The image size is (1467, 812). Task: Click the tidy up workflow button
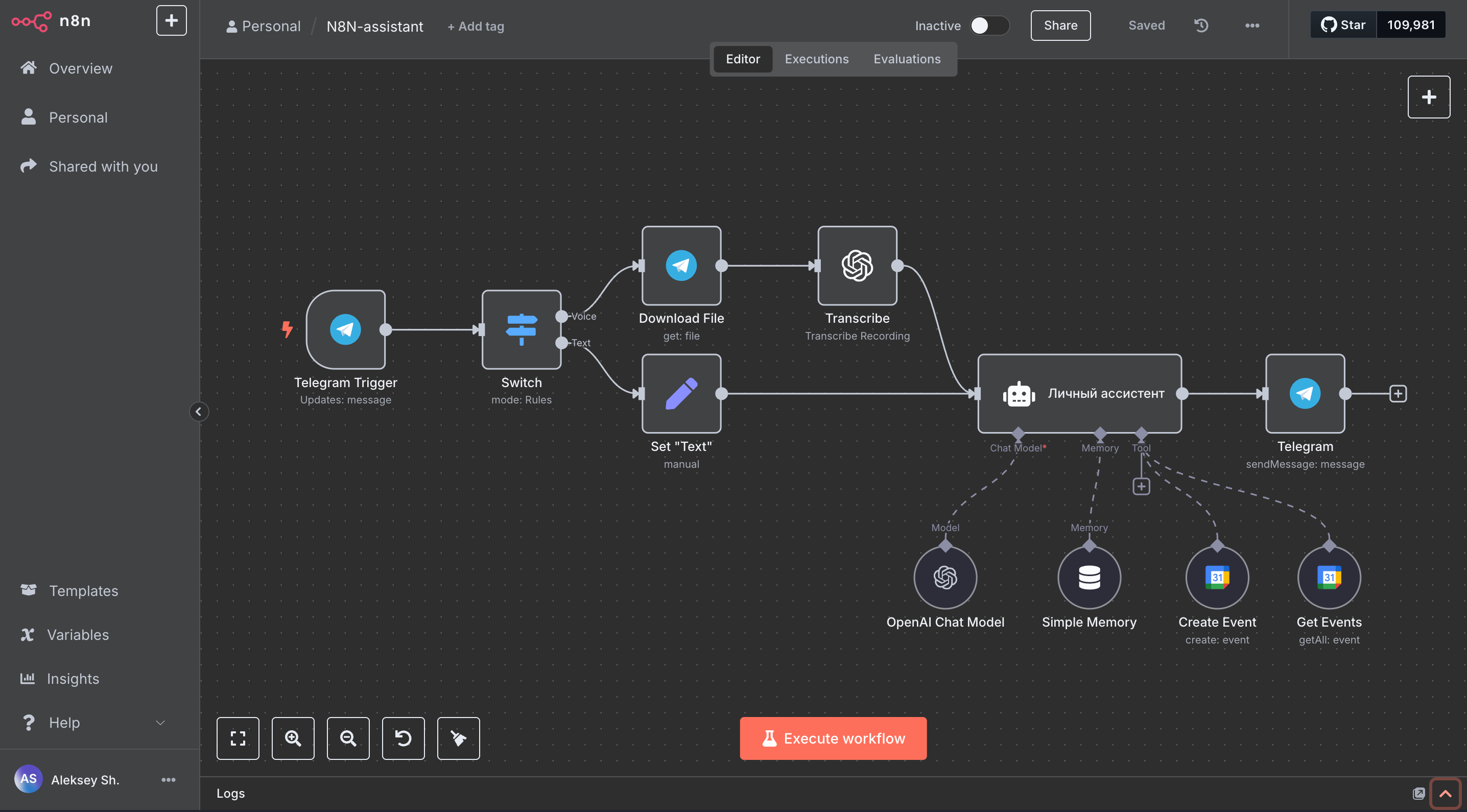pos(459,738)
